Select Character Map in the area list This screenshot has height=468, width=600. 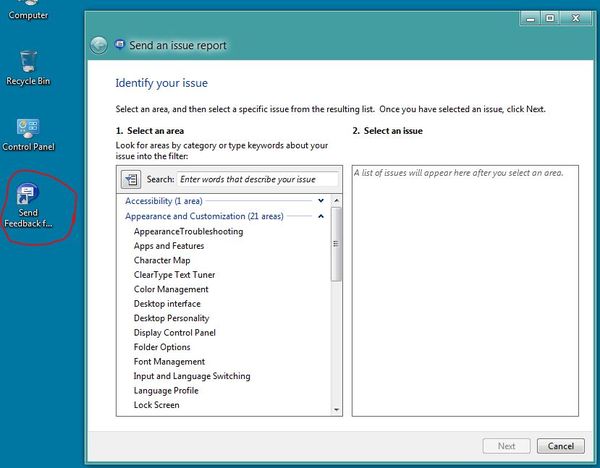click(161, 260)
